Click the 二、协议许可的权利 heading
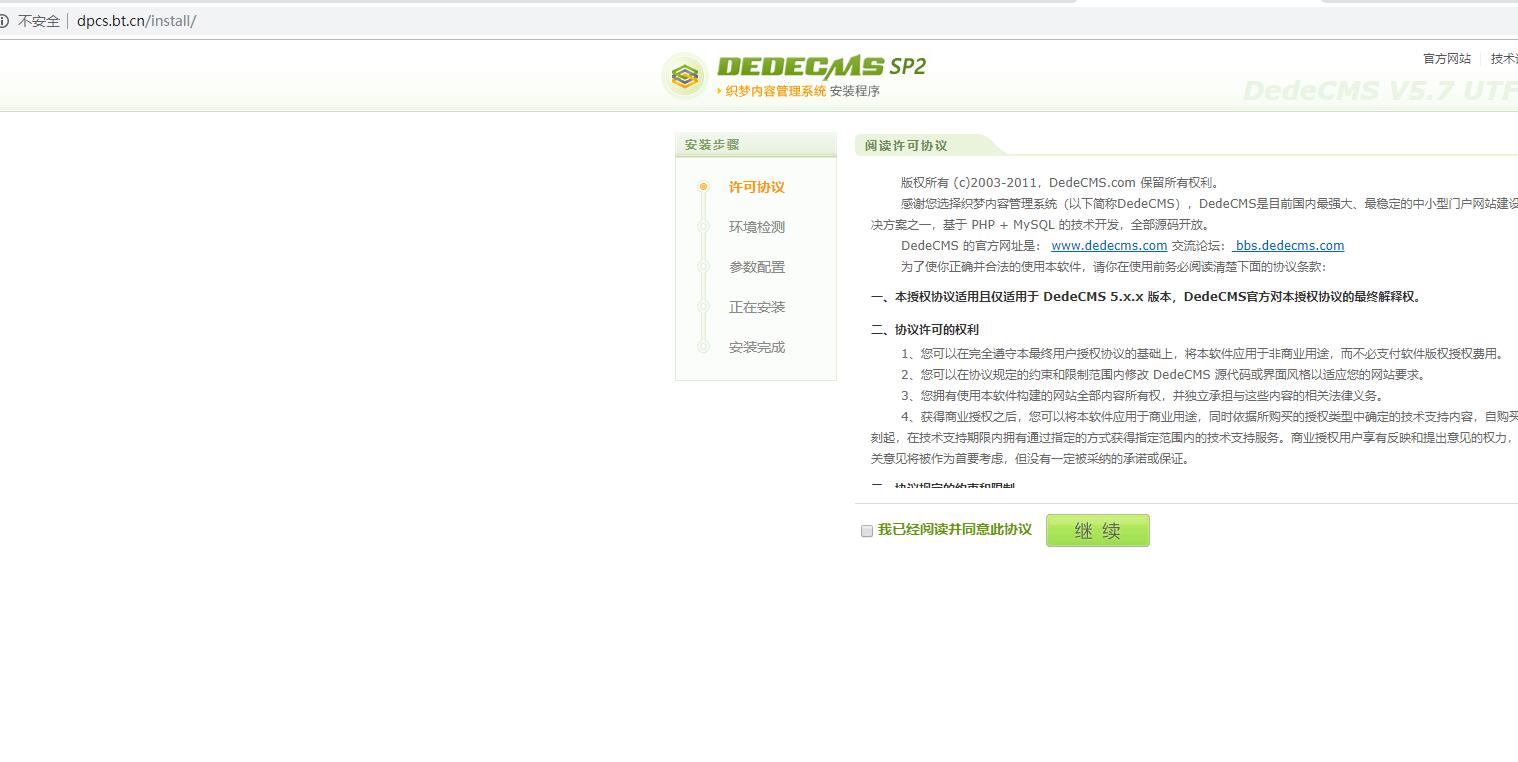Screen dimensions: 1518x762 925,330
